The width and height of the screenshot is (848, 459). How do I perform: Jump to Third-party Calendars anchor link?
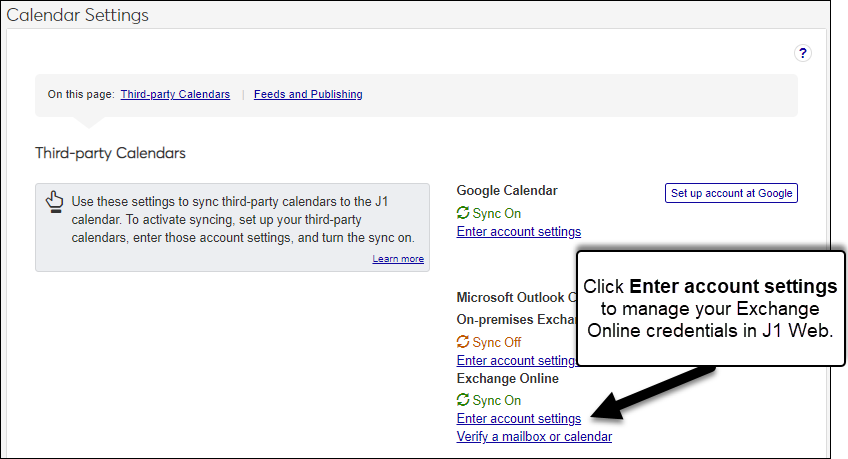pyautogui.click(x=175, y=95)
